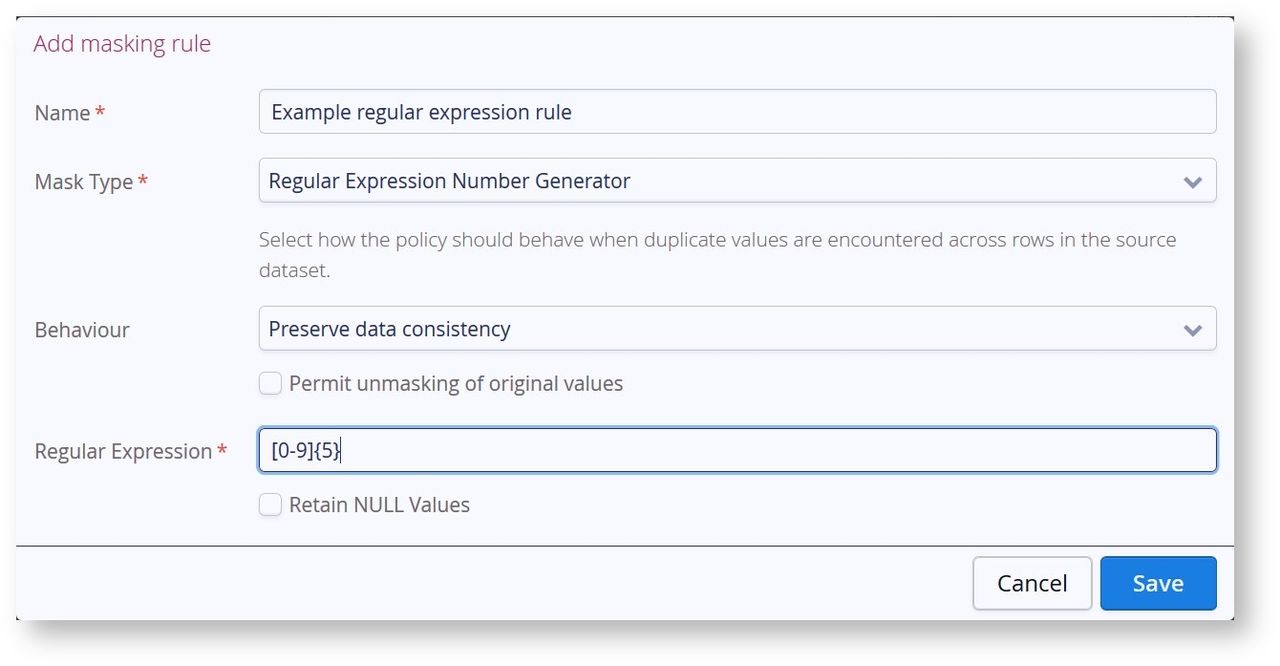Click the Name field label

62,113
